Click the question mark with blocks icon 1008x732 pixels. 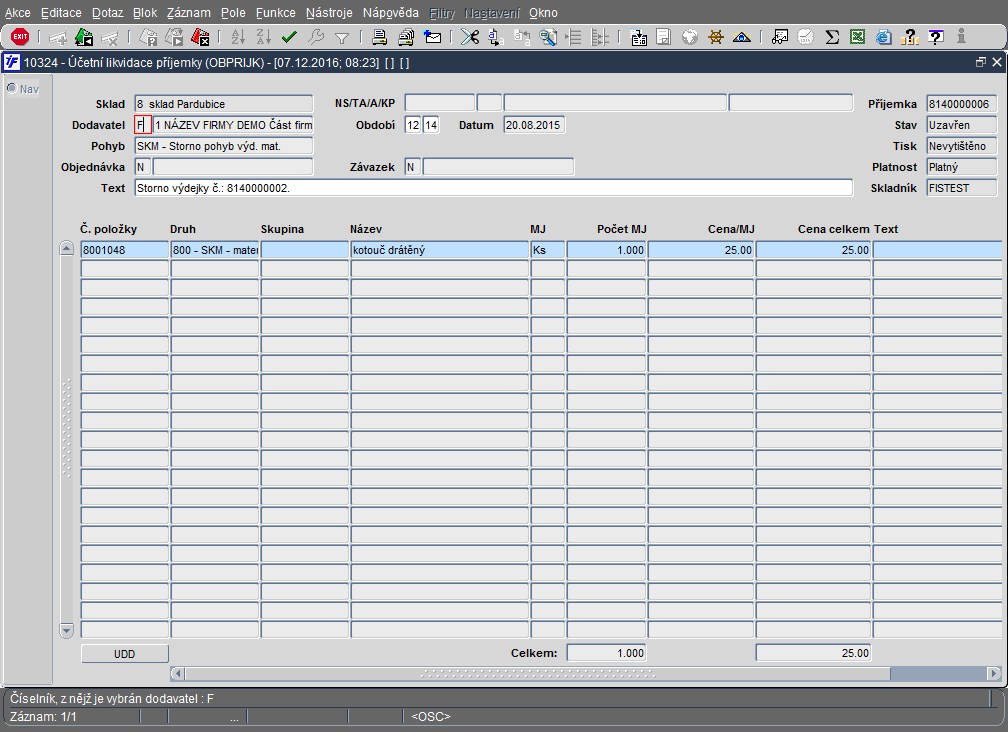tap(910, 37)
